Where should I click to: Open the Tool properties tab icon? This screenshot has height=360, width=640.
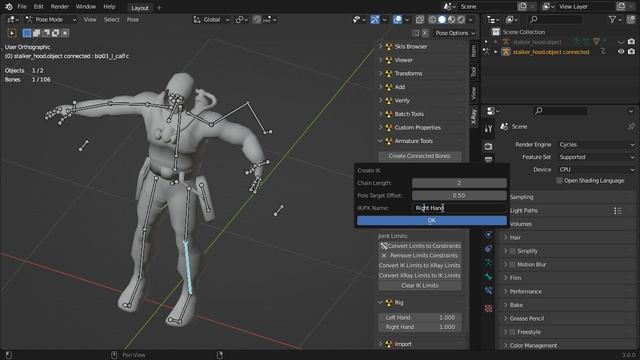[x=489, y=129]
